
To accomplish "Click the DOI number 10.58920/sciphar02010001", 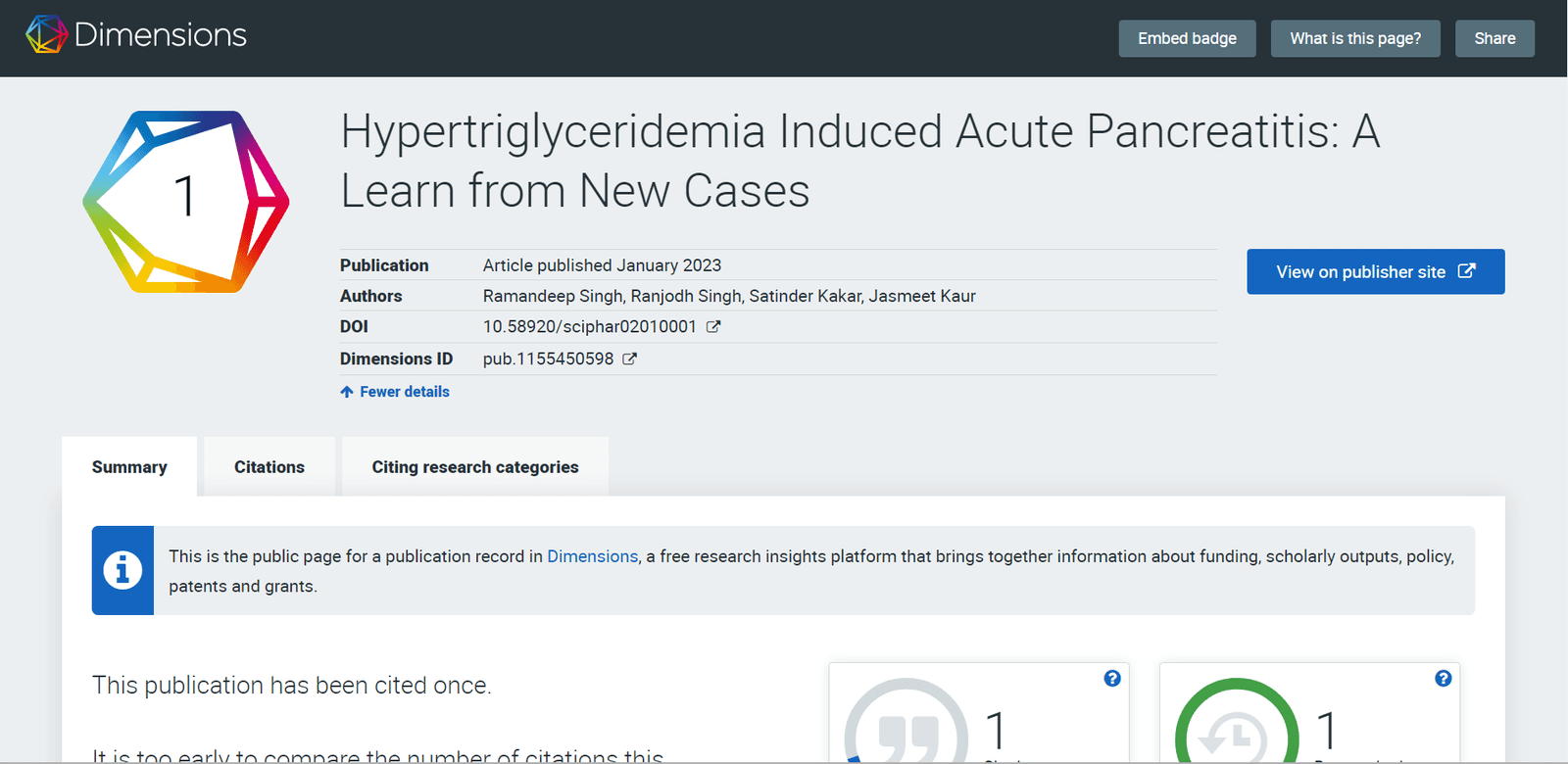I will [x=589, y=327].
